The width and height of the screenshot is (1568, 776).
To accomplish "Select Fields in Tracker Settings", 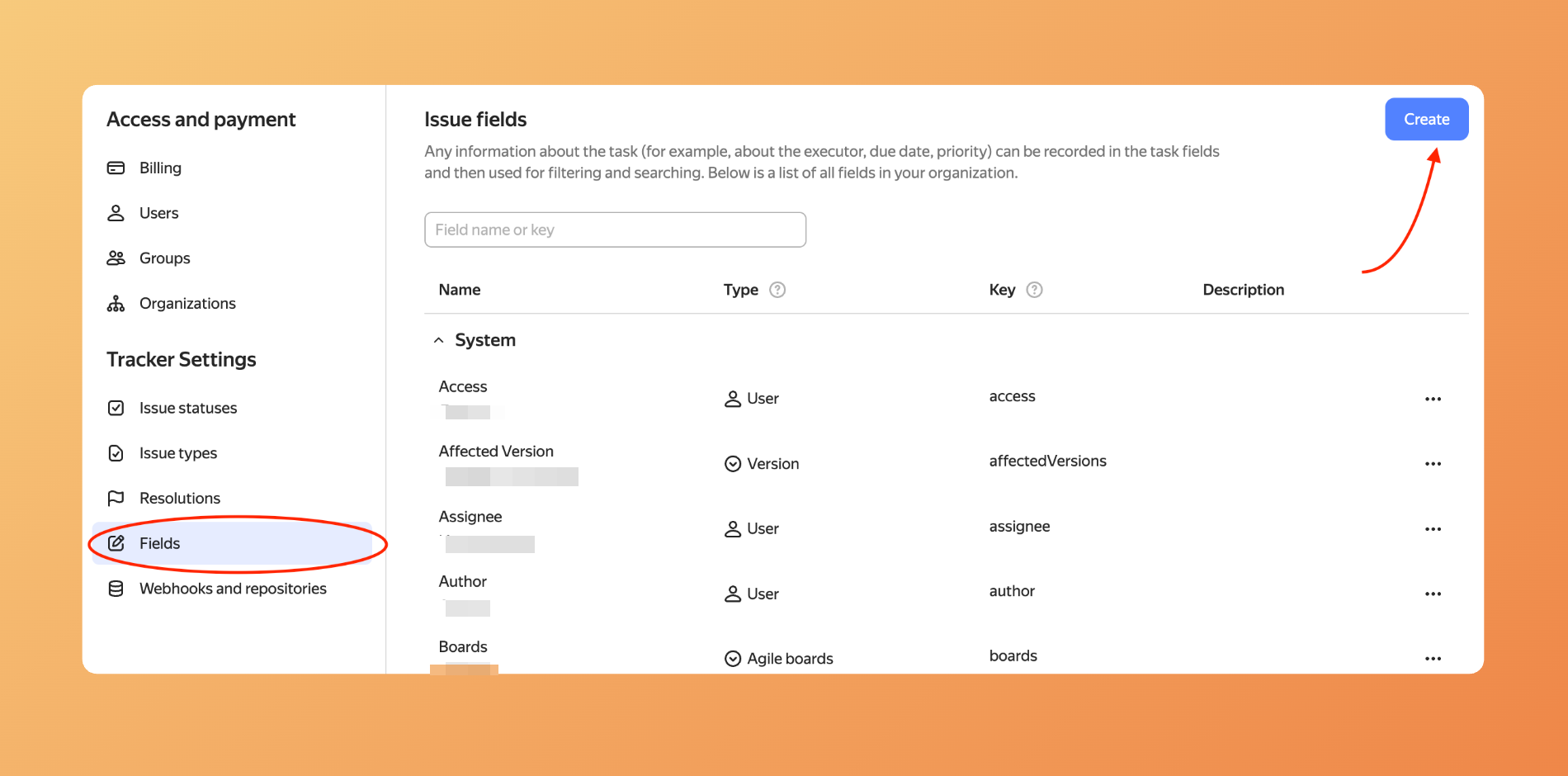I will pos(159,543).
